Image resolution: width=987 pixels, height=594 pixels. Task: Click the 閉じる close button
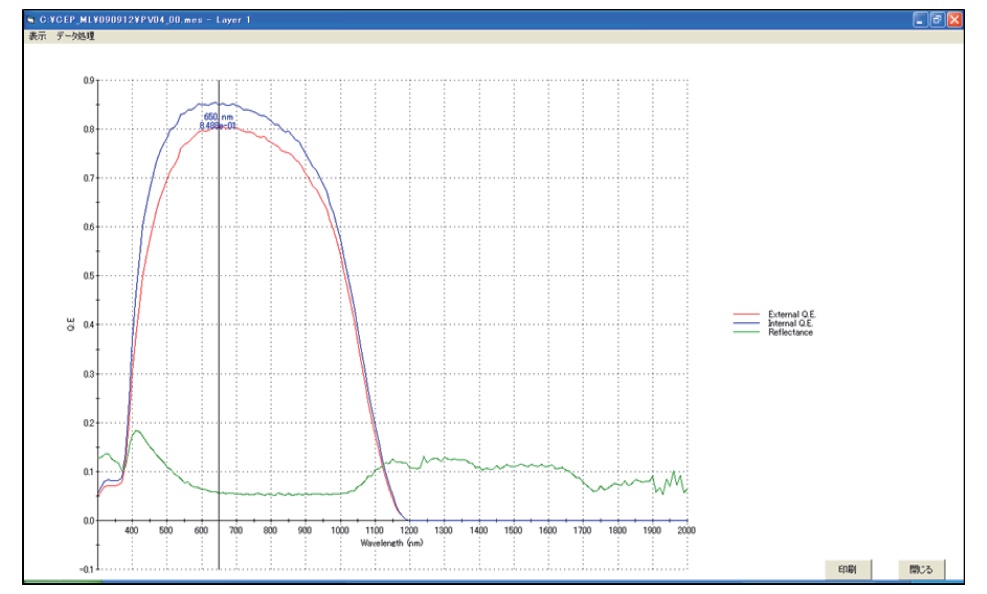pyautogui.click(x=921, y=569)
